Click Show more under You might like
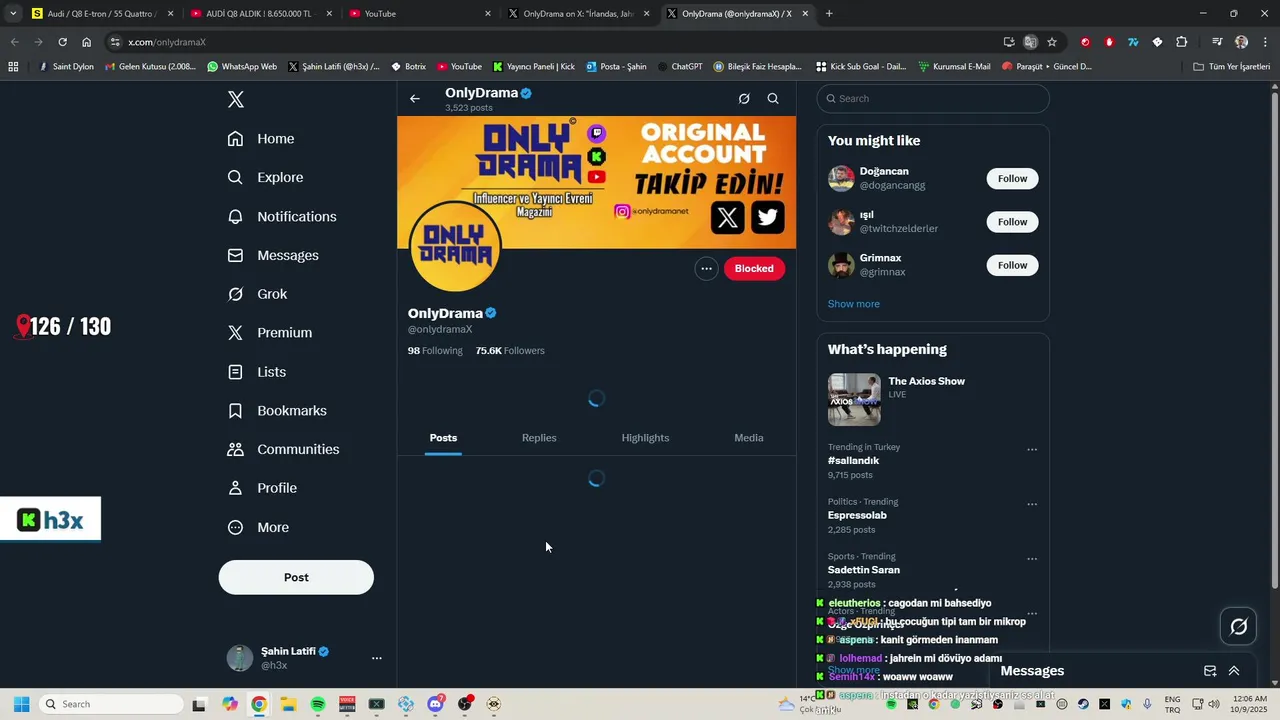 (x=854, y=304)
